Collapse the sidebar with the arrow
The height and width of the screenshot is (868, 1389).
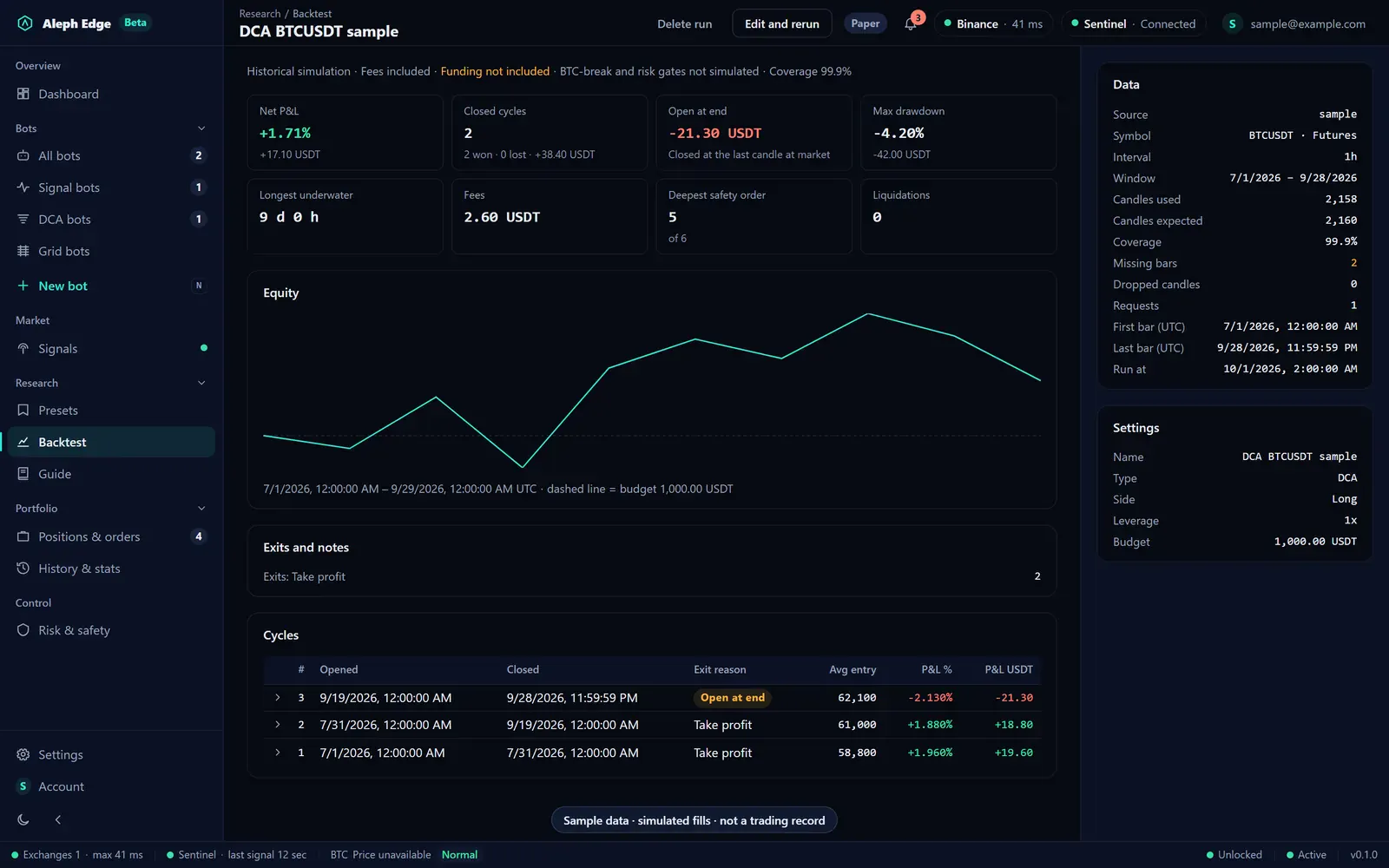click(57, 819)
